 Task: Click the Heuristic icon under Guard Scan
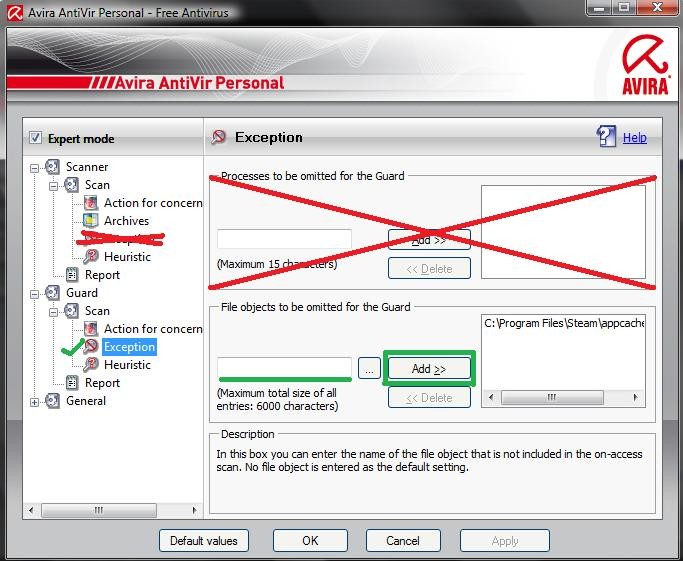(91, 365)
